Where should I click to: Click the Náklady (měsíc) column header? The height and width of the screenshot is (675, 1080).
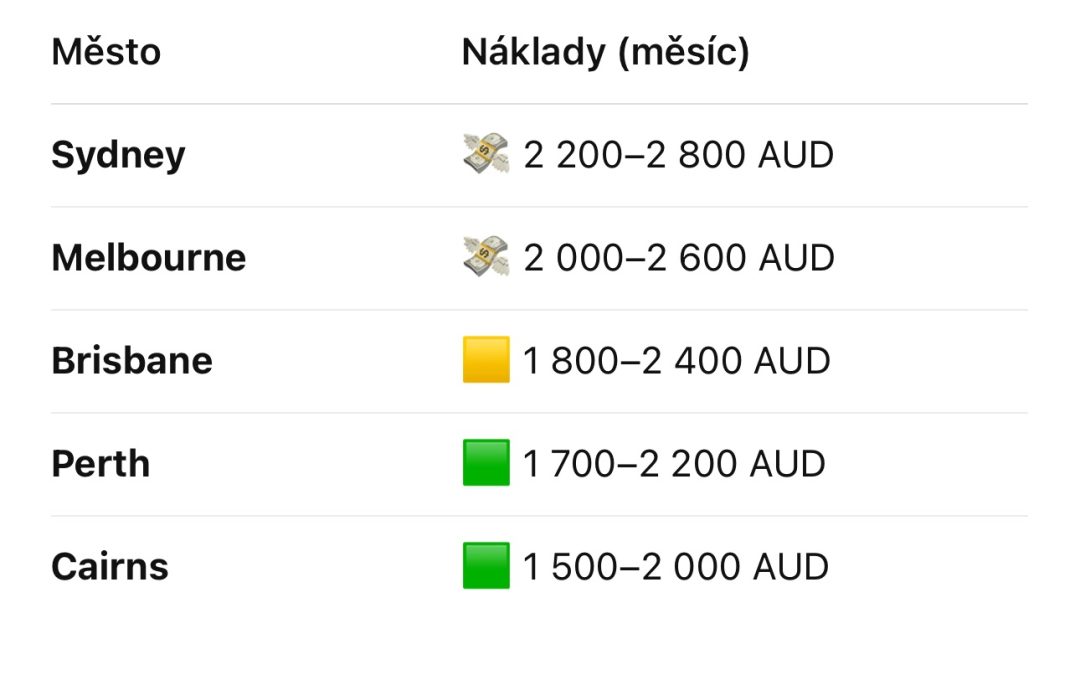605,52
